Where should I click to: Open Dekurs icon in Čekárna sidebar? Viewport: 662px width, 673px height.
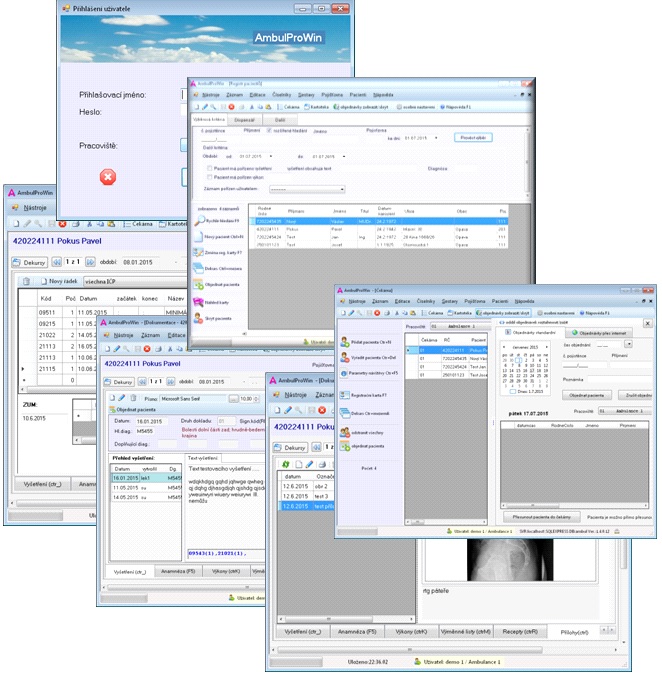344,413
